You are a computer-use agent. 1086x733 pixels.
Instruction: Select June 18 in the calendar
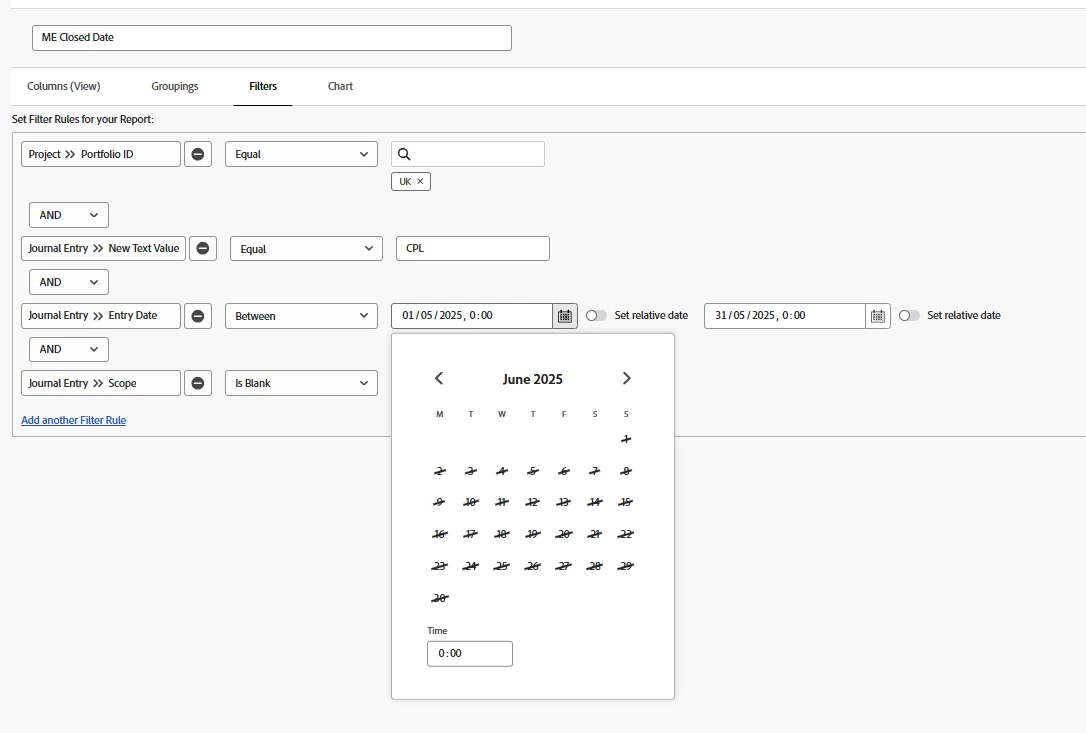pyautogui.click(x=501, y=534)
